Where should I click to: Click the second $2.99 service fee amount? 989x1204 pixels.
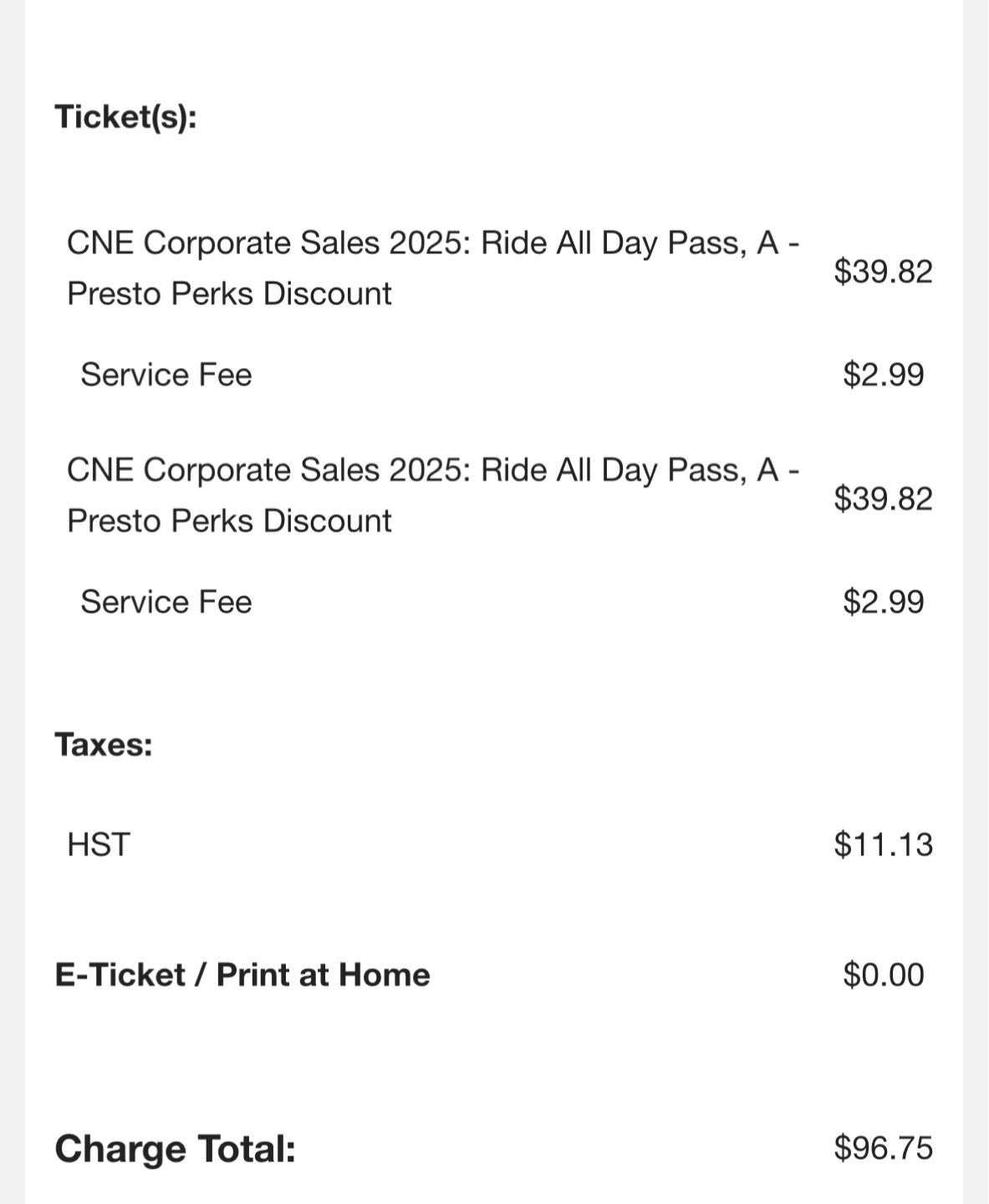(x=883, y=602)
